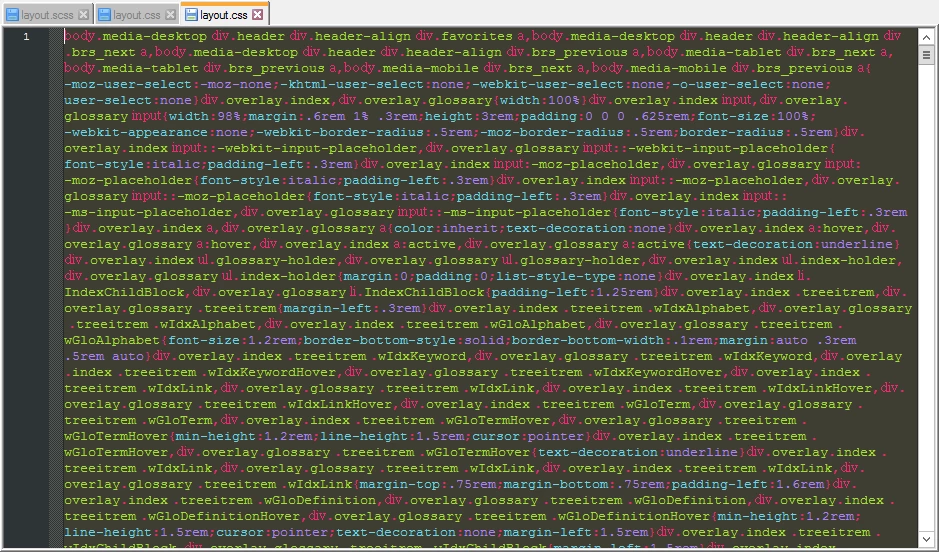Click "padding-left:1.6rem" in the code
The image size is (939, 552).
(747, 484)
